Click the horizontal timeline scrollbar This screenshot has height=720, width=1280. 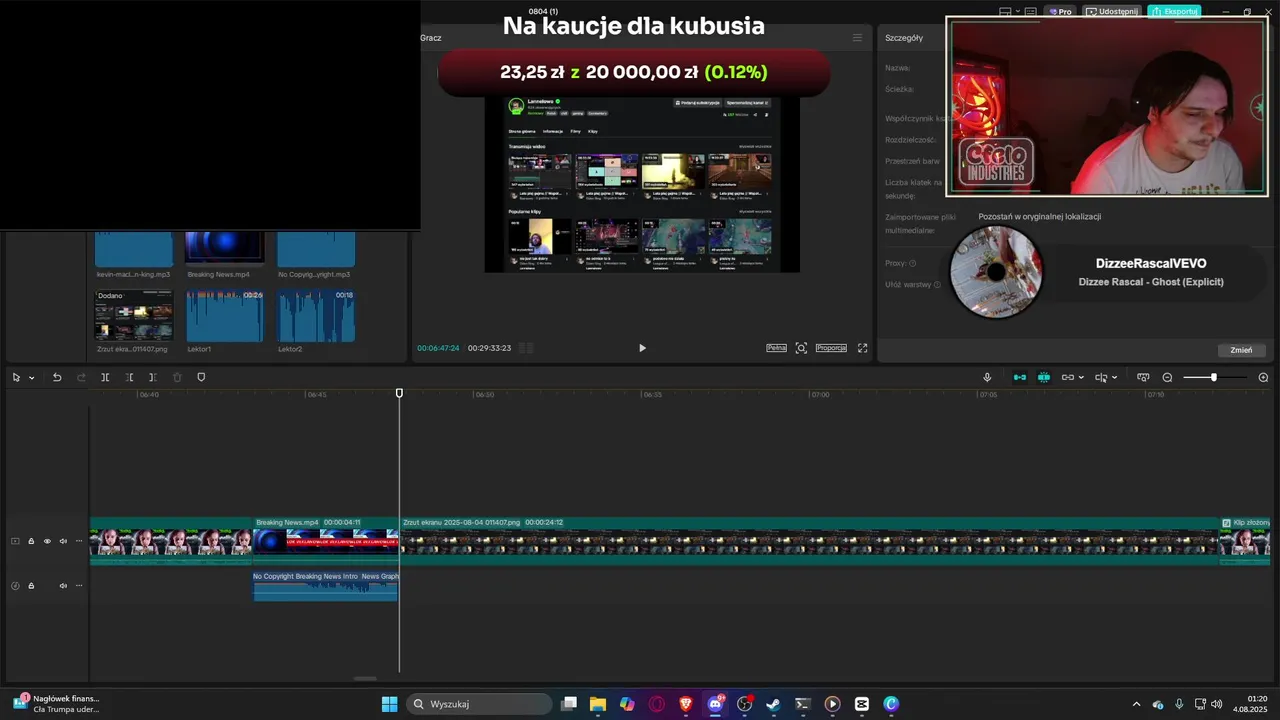366,679
